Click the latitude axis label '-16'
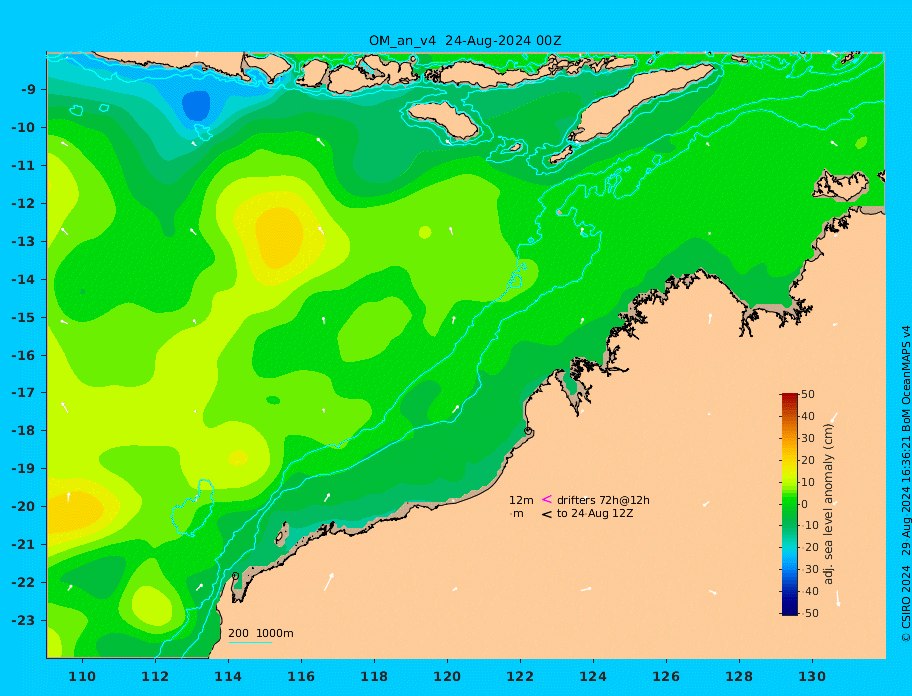 pos(24,355)
